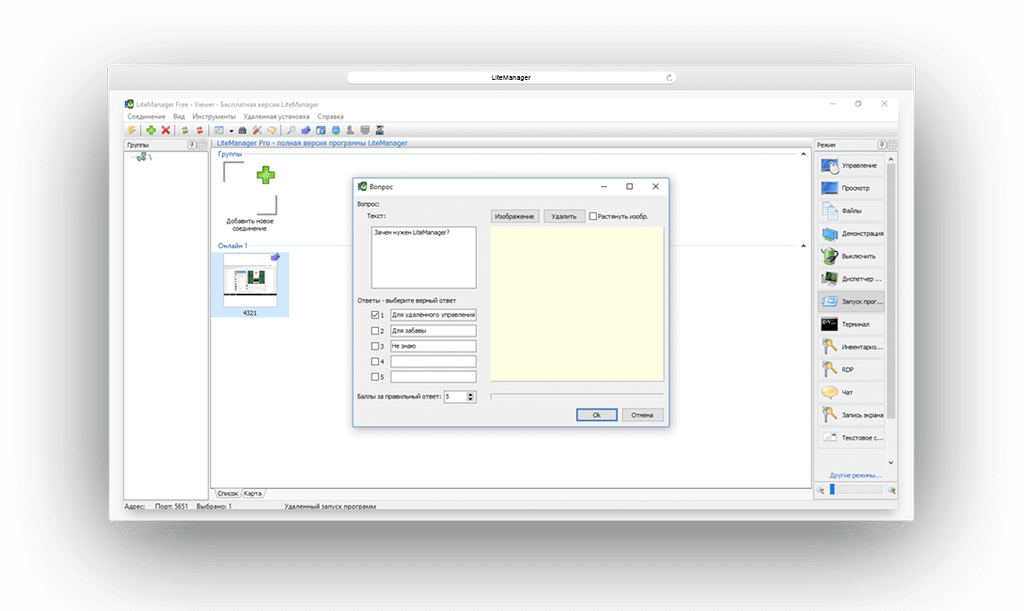Select the Управление control mode
1024x611 pixels.
[x=852, y=166]
